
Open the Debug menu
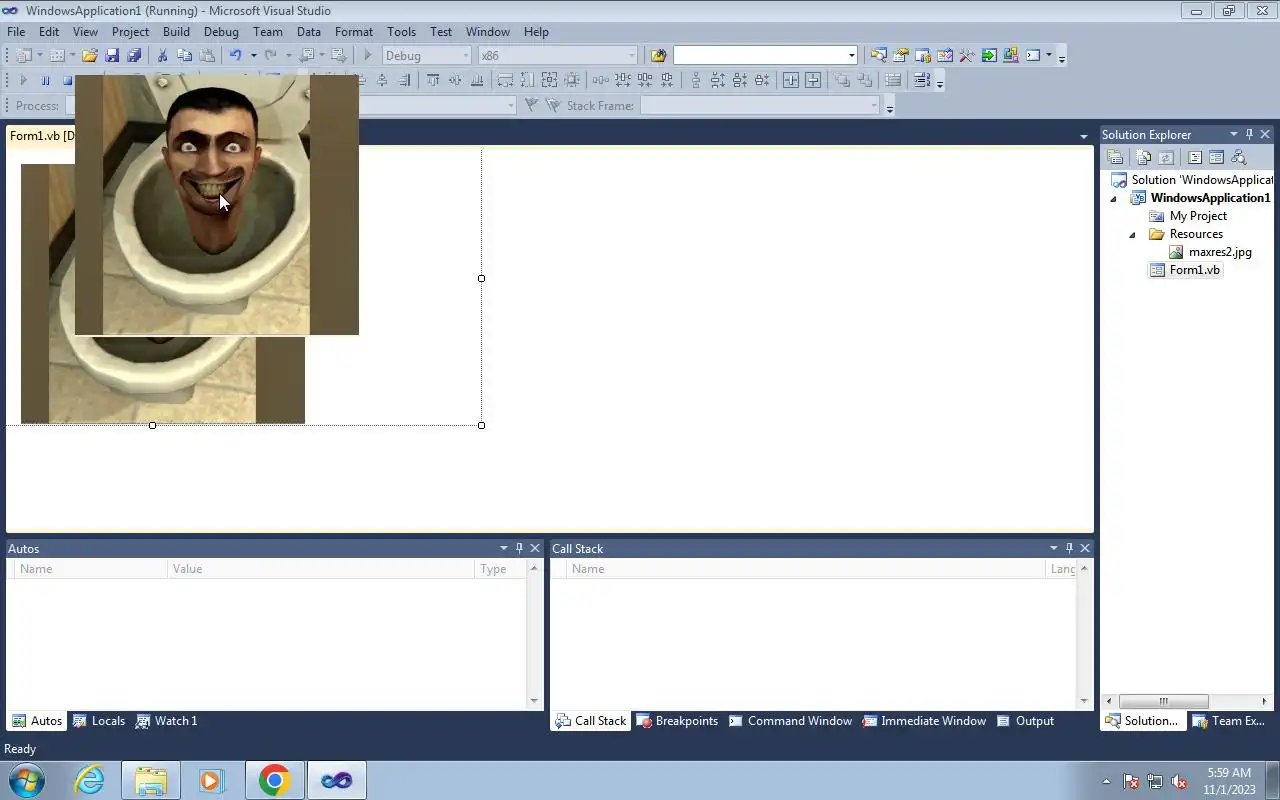[221, 32]
